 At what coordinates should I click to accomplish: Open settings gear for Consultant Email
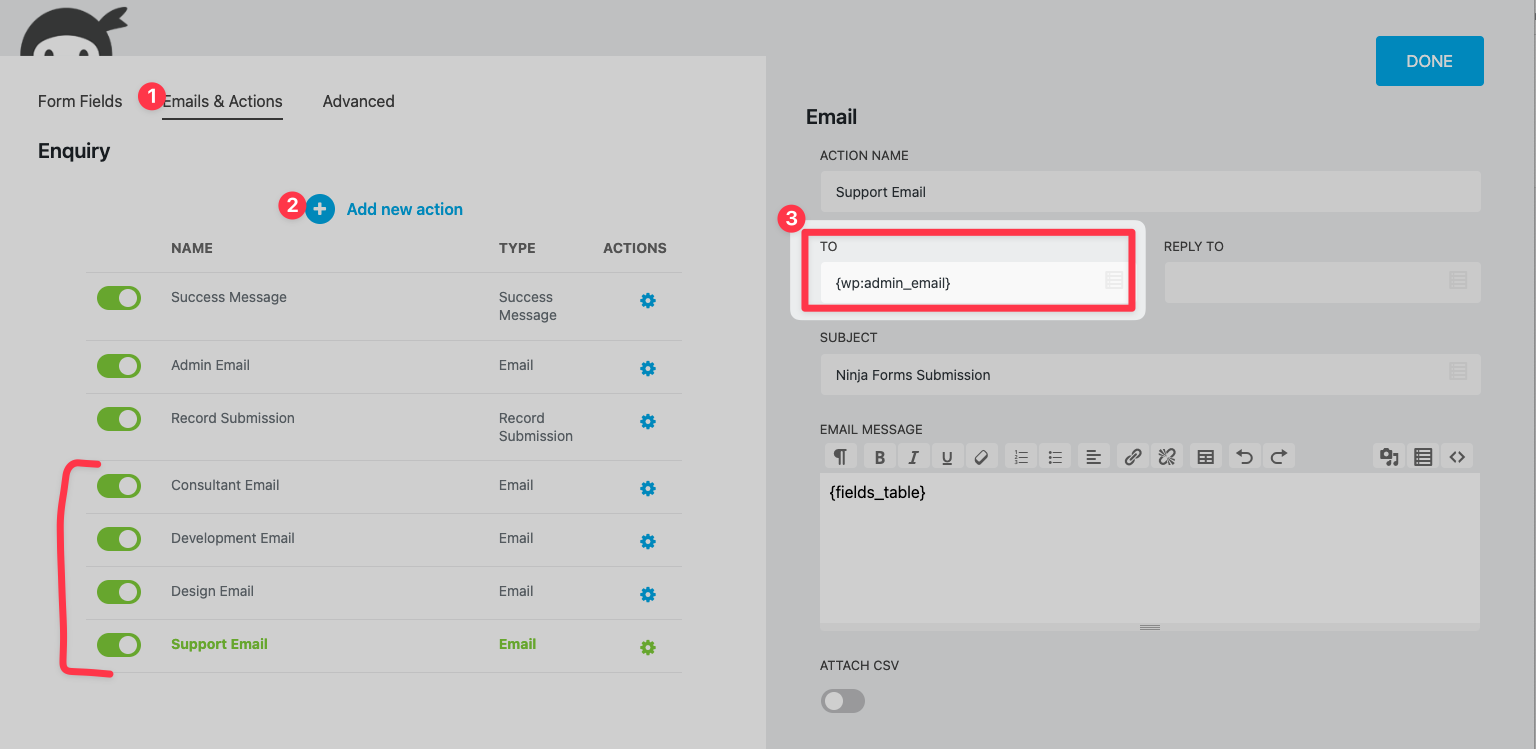tap(647, 488)
